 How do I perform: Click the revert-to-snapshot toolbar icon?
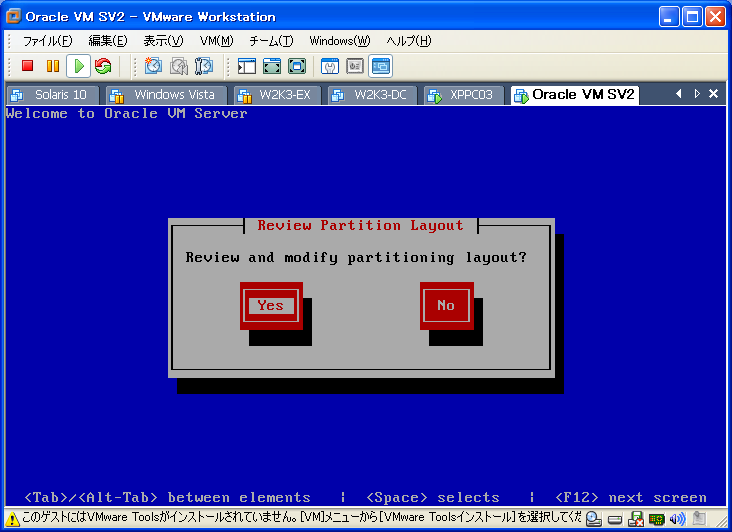pos(178,66)
